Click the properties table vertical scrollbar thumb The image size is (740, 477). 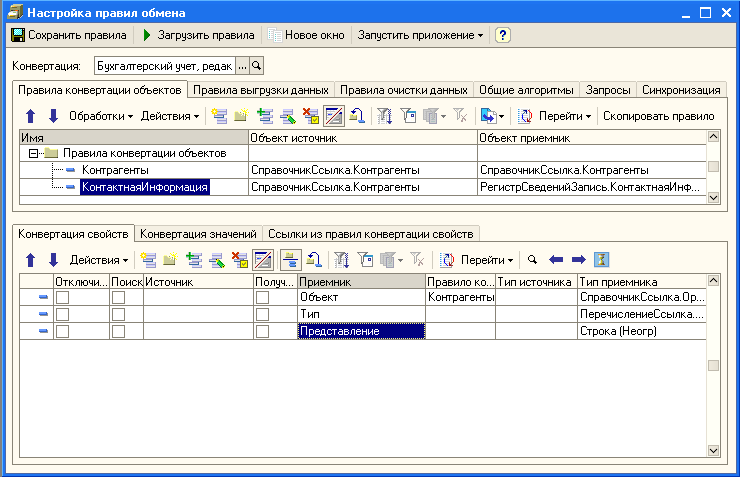(x=713, y=366)
